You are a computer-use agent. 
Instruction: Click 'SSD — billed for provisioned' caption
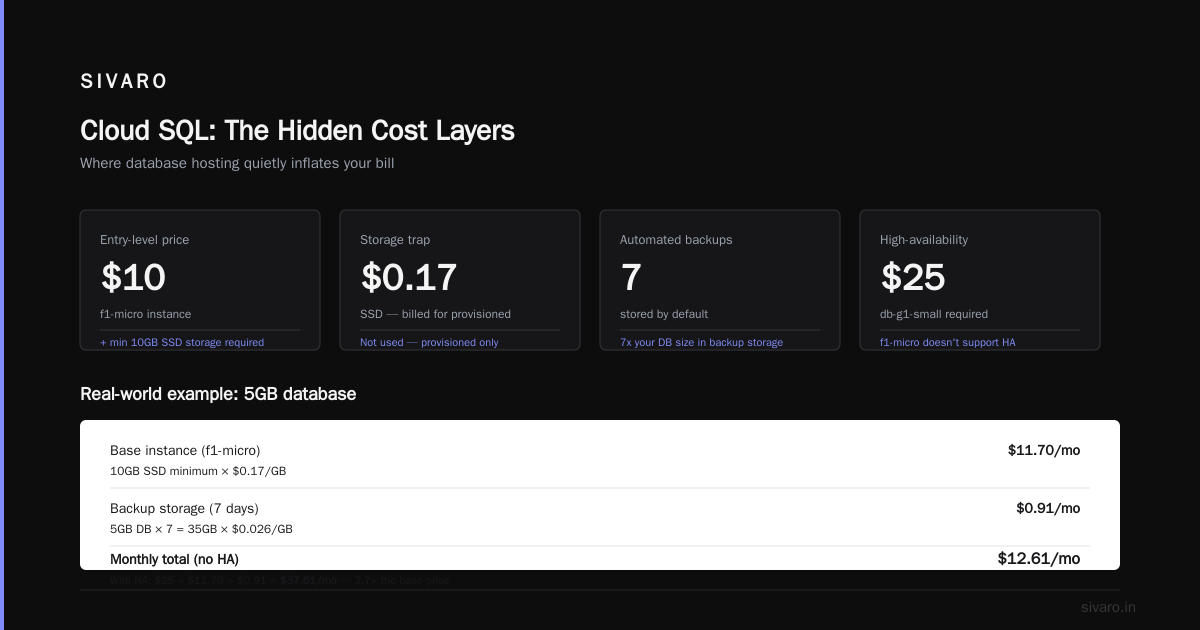coord(435,314)
